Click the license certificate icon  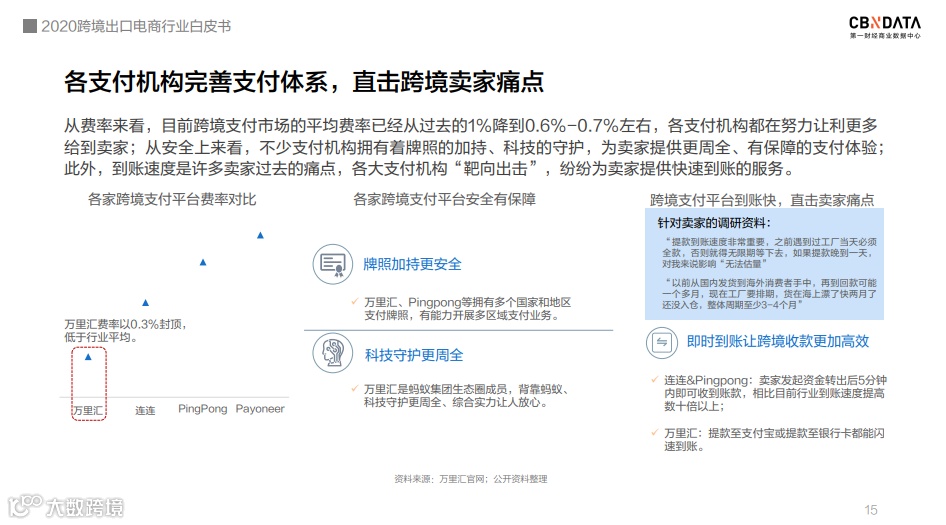pos(332,264)
